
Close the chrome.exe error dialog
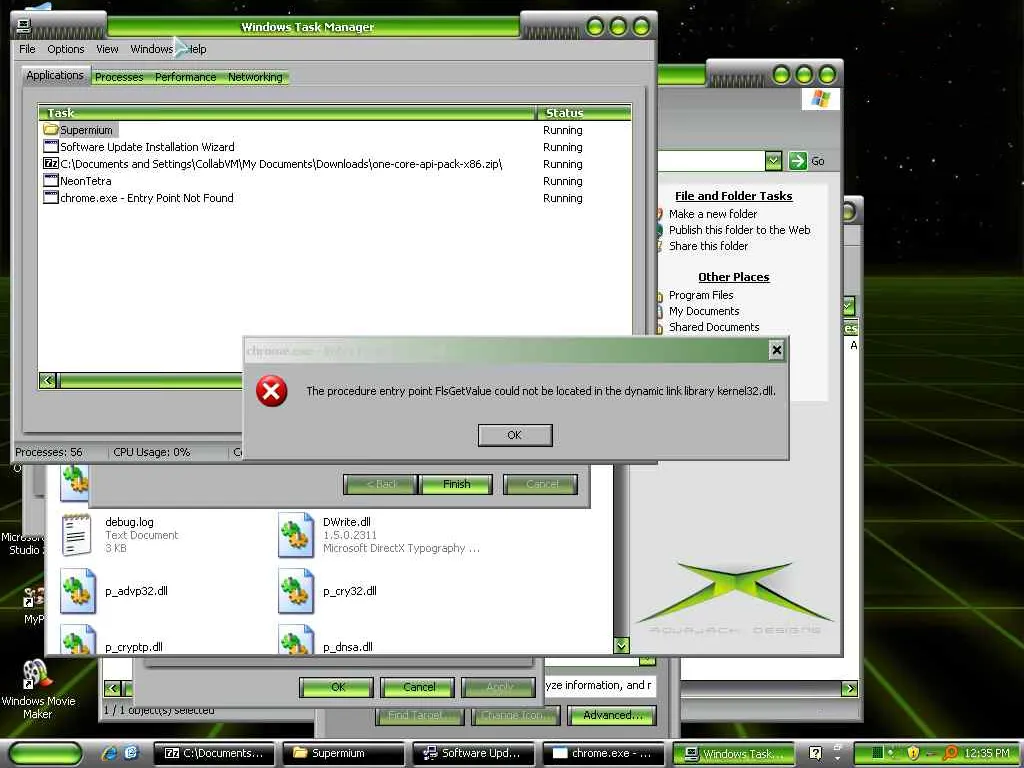coord(776,351)
